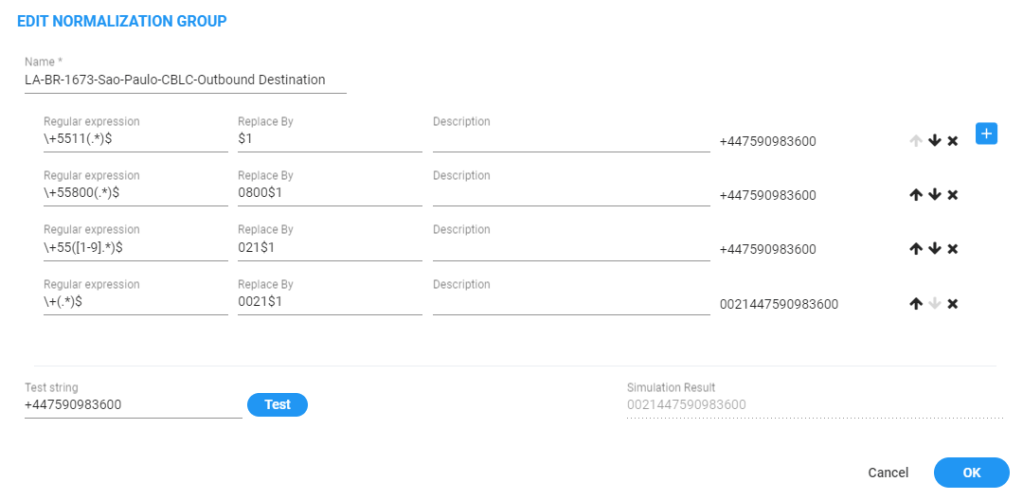Edit the group Name field
Screen dimensions: 1023x500
(185, 80)
